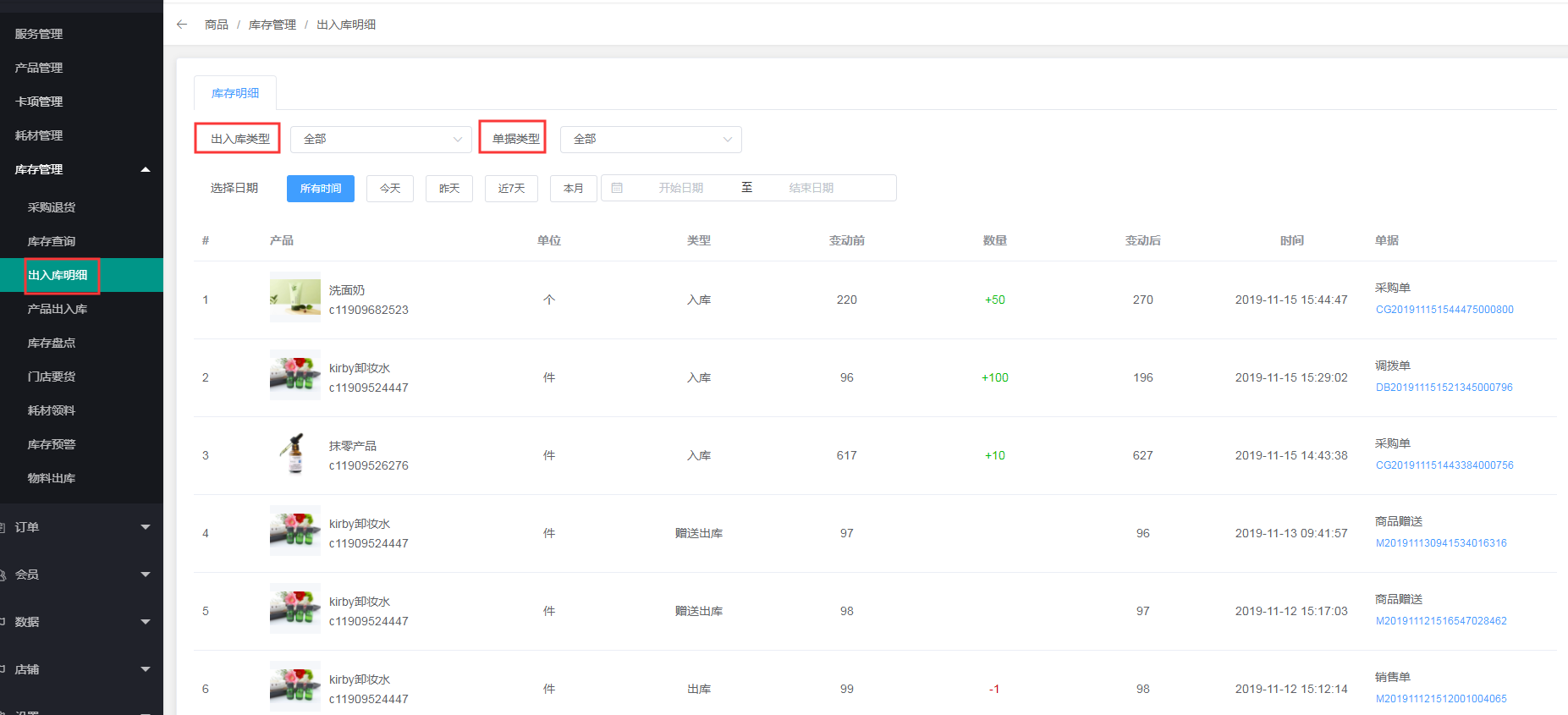1568x715 pixels.
Task: Click the back arrow in the breadcrumb
Action: tap(182, 25)
